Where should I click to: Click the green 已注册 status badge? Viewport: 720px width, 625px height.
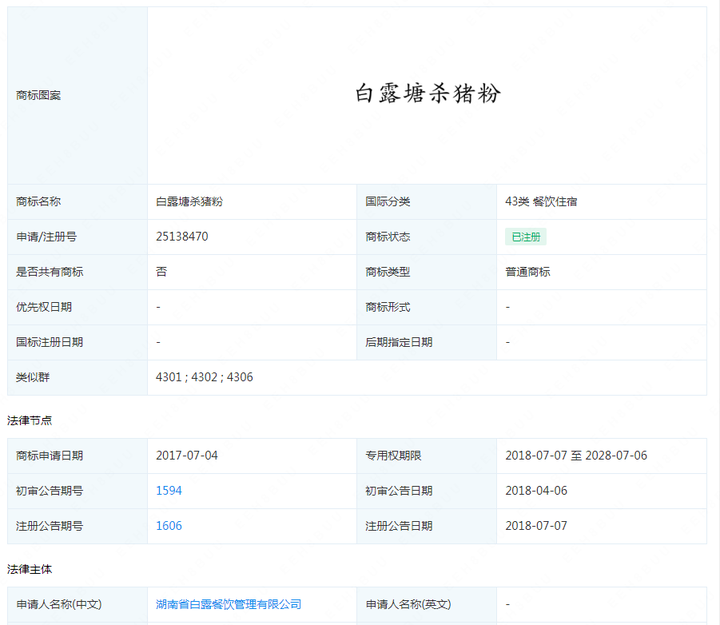pyautogui.click(x=525, y=237)
